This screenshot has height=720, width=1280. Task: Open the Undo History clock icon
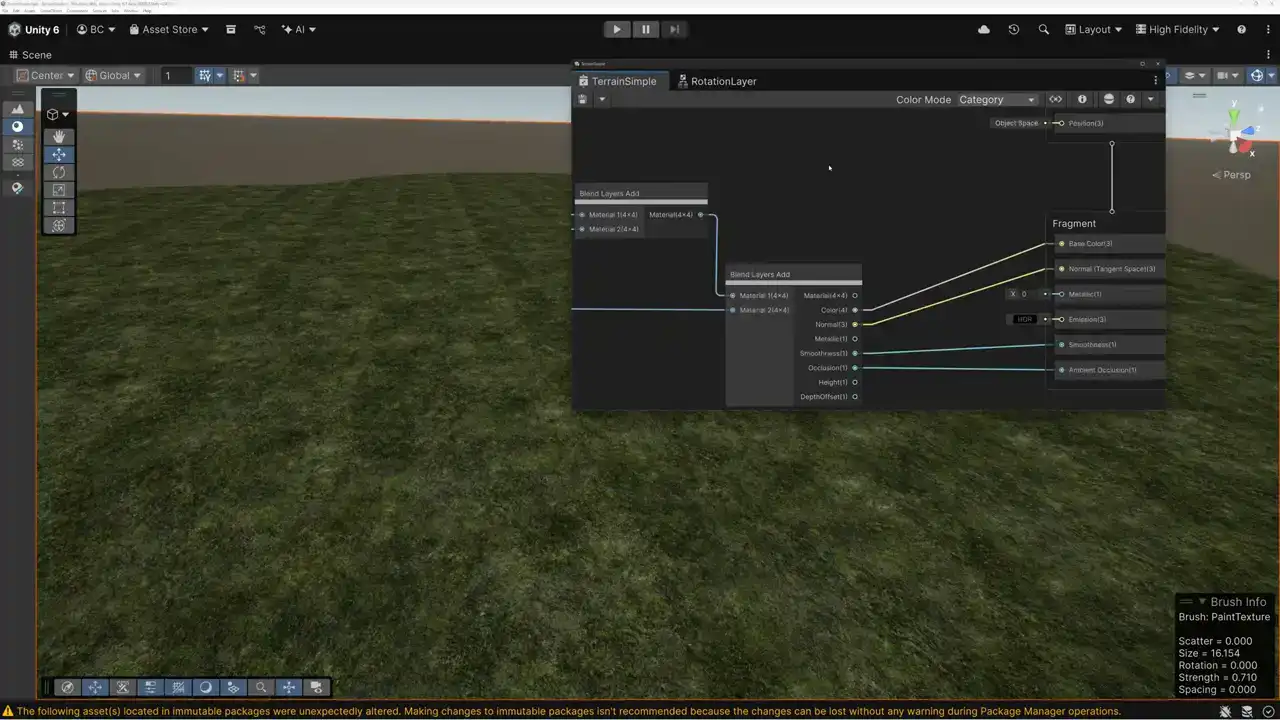pos(1013,30)
